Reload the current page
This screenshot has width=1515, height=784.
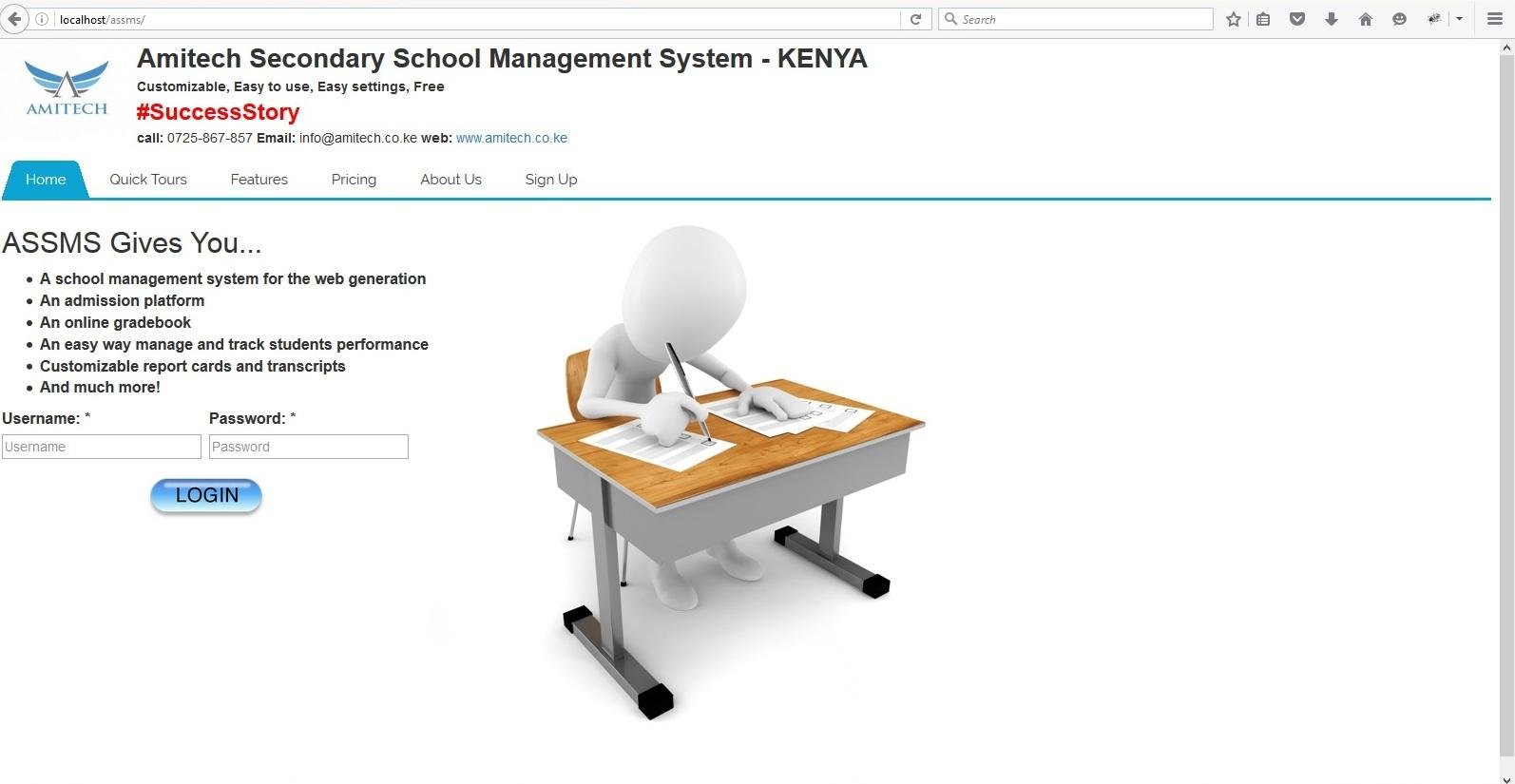(x=915, y=19)
